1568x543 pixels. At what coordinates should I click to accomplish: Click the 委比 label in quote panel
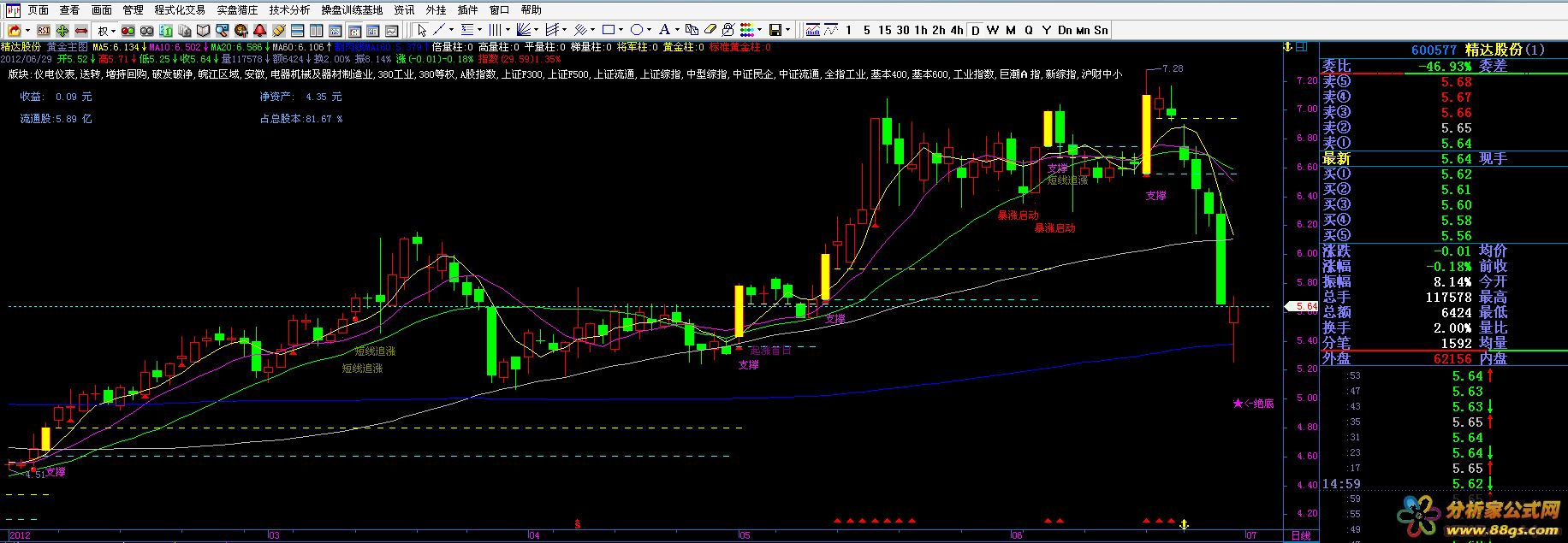tap(1337, 66)
